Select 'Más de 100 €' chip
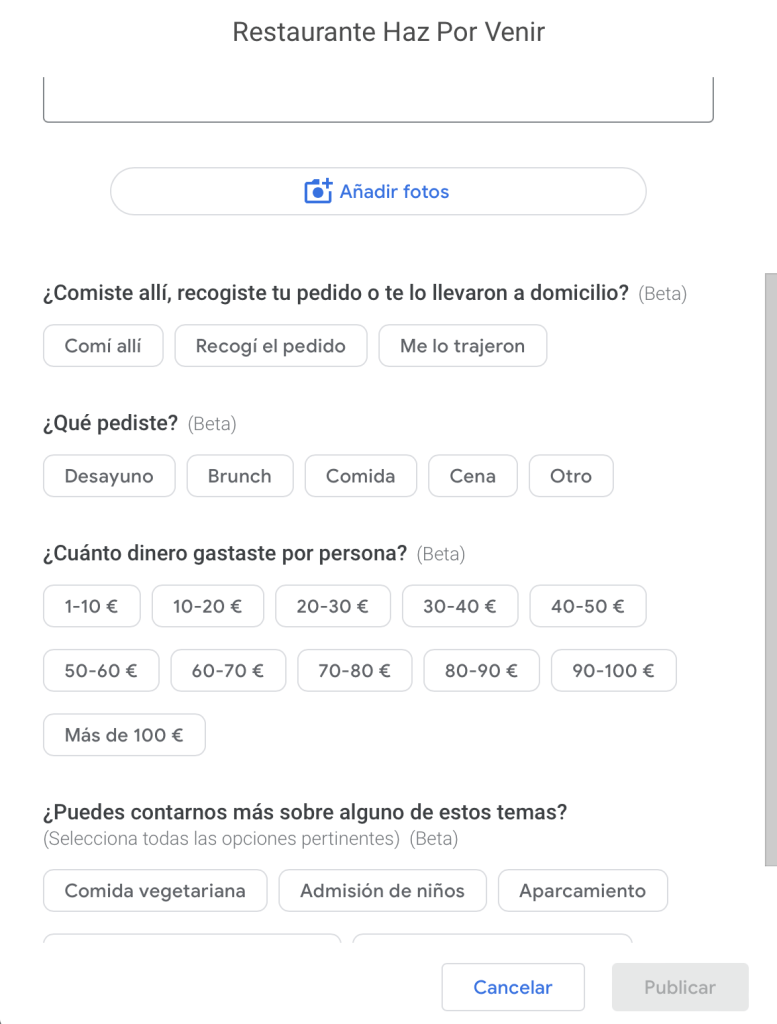Image resolution: width=777 pixels, height=1024 pixels. pos(124,735)
